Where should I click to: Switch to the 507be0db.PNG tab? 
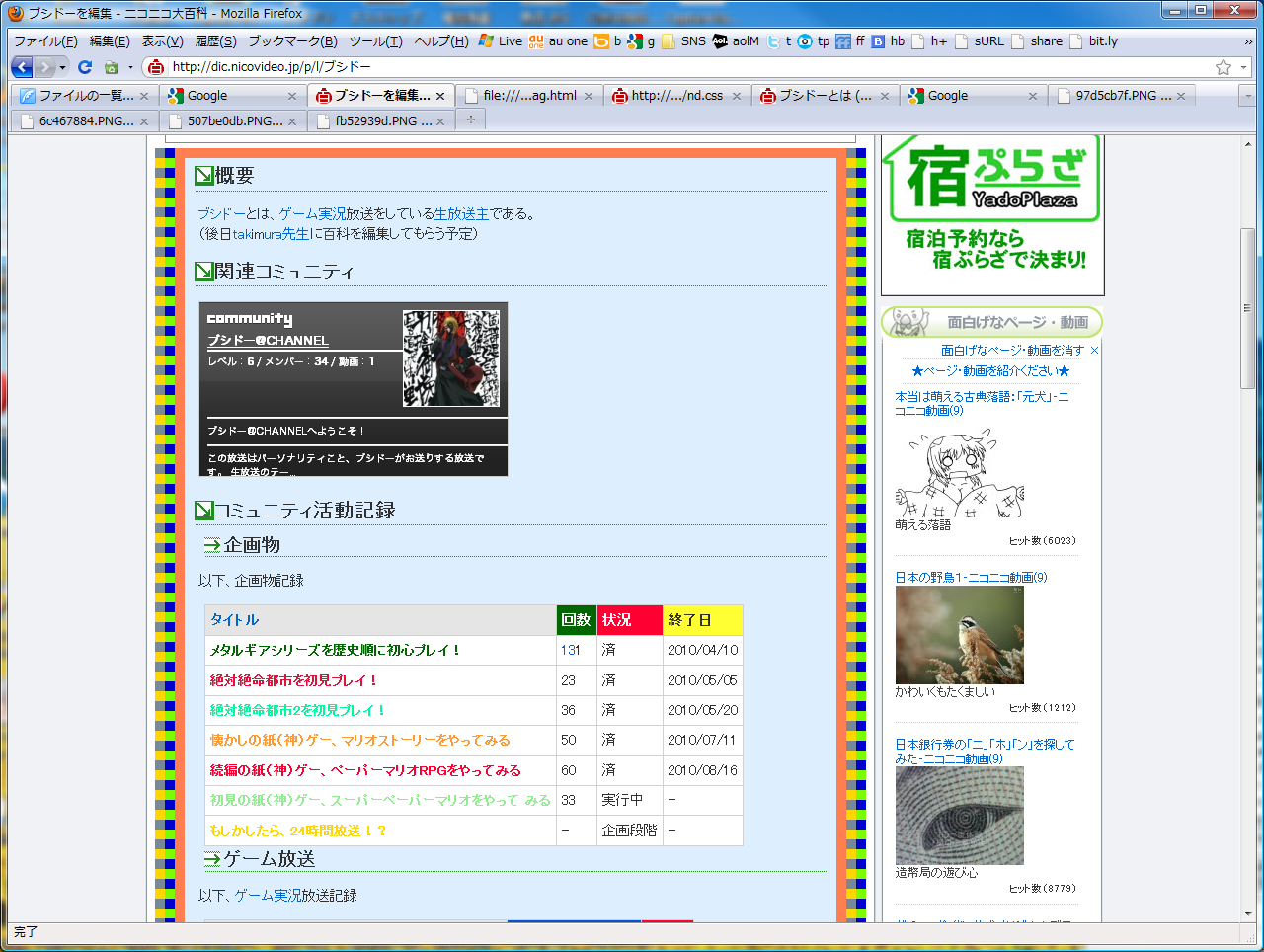pos(231,120)
